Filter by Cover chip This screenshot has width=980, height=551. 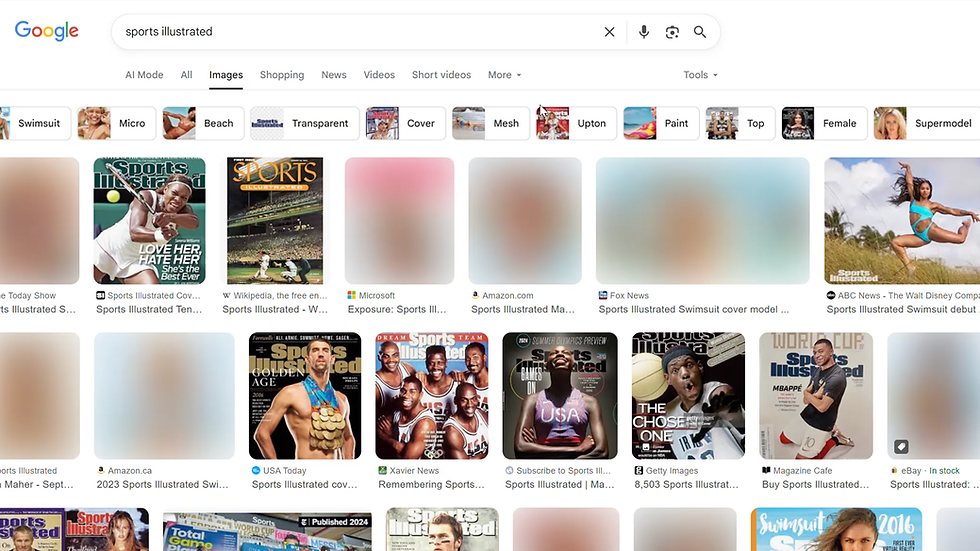coord(405,123)
